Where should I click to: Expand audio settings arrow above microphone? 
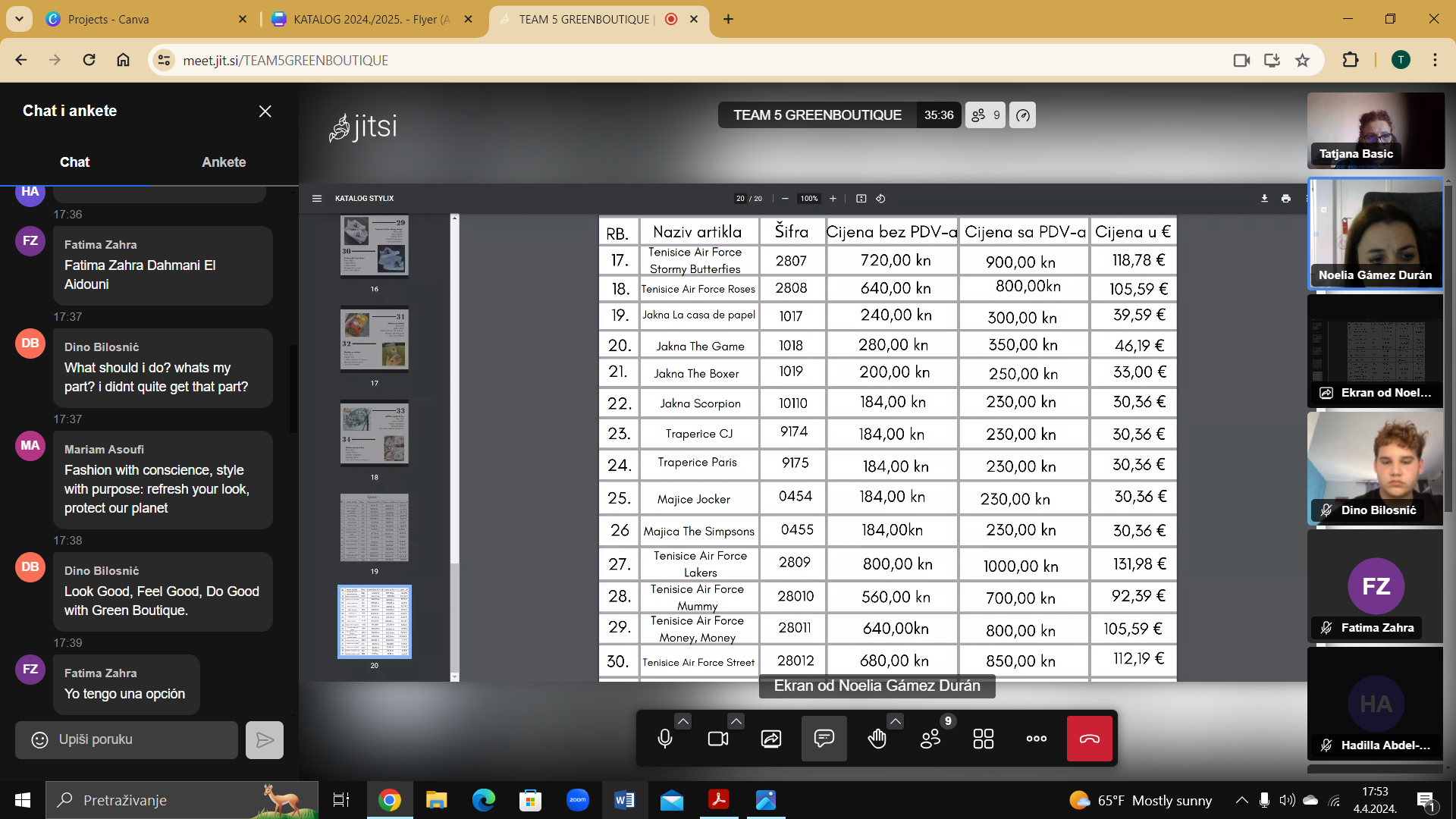point(683,721)
